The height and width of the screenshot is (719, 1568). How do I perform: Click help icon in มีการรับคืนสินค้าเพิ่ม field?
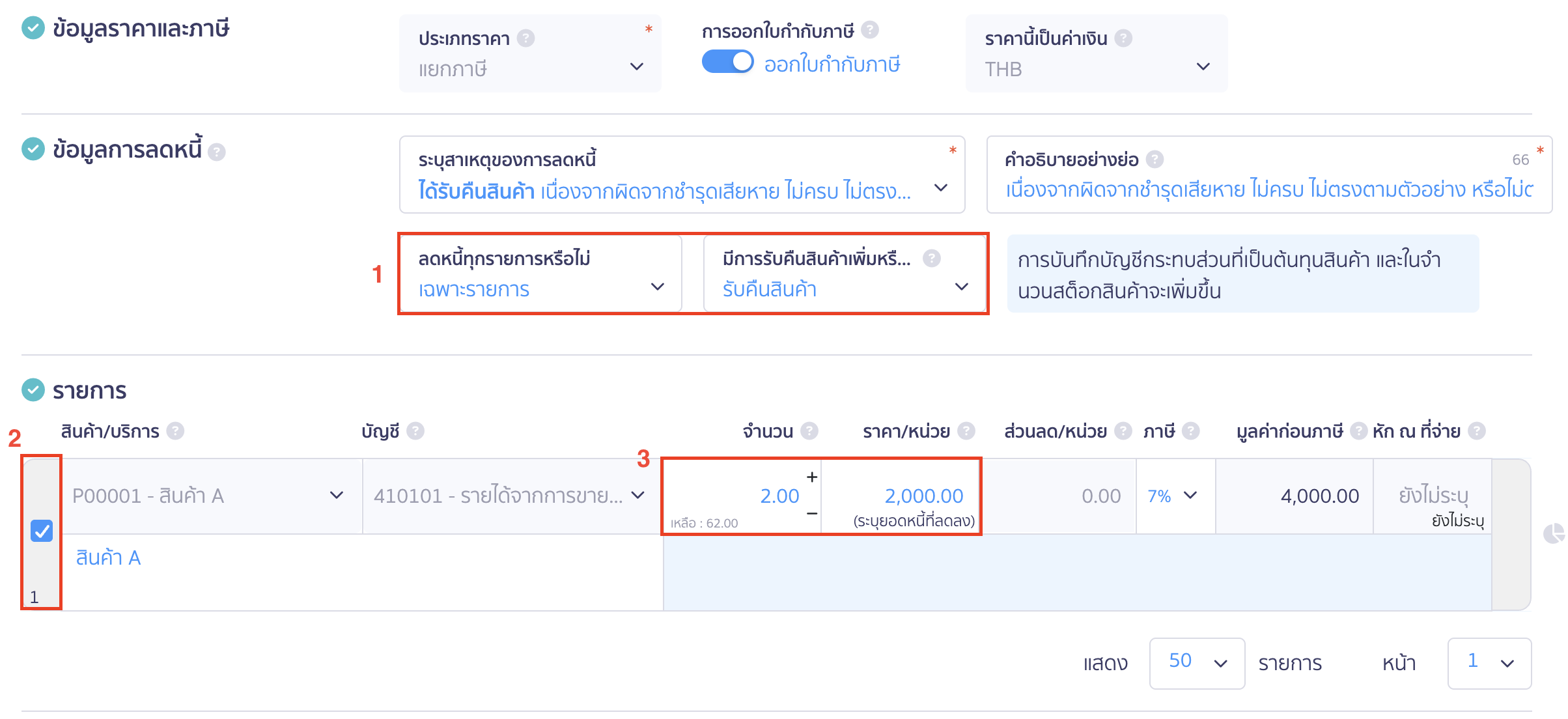(x=932, y=259)
